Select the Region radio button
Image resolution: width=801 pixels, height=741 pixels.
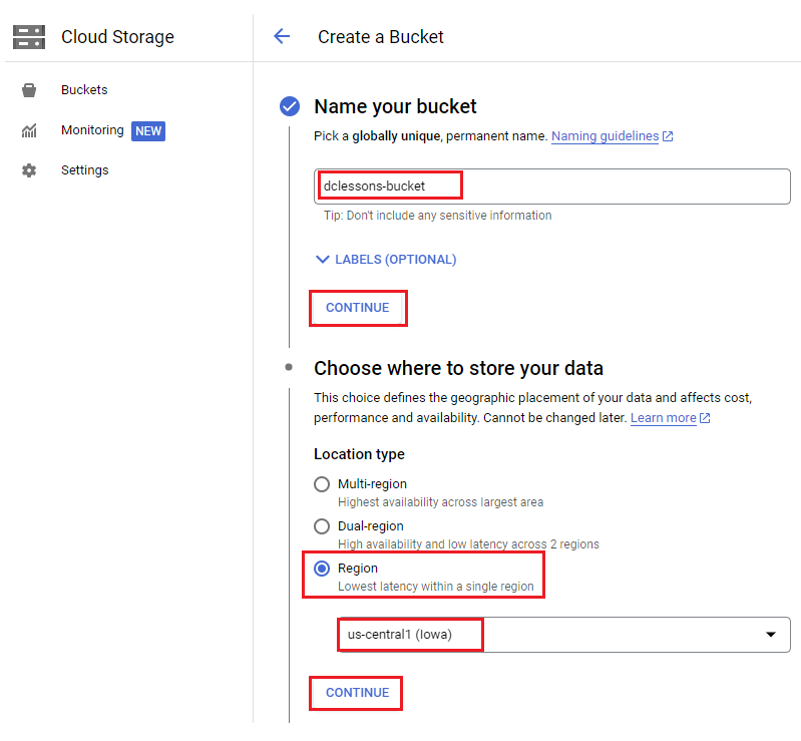pos(322,568)
